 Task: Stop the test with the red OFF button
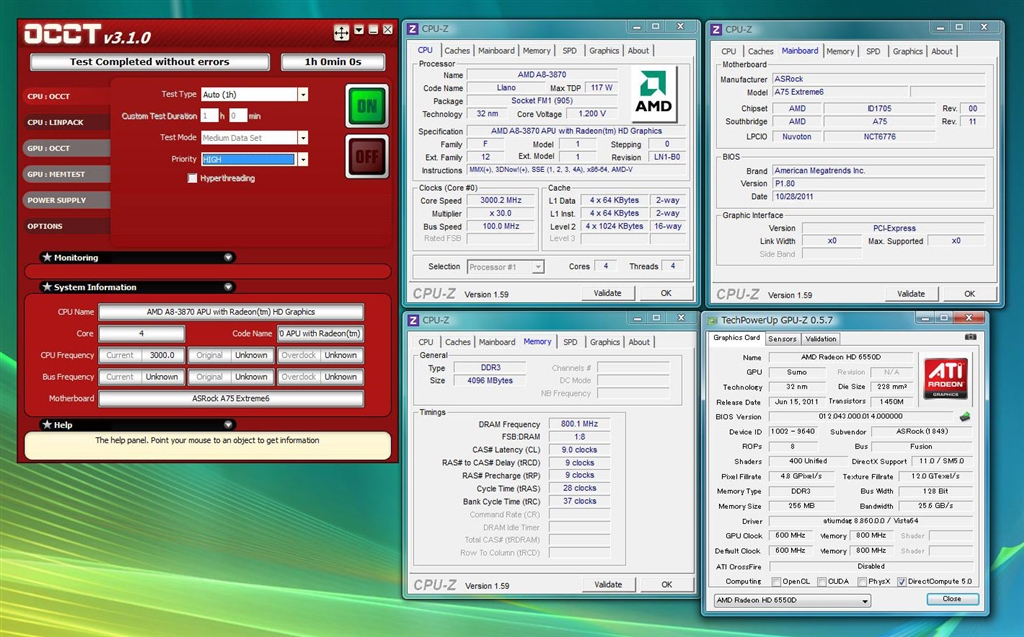367,157
